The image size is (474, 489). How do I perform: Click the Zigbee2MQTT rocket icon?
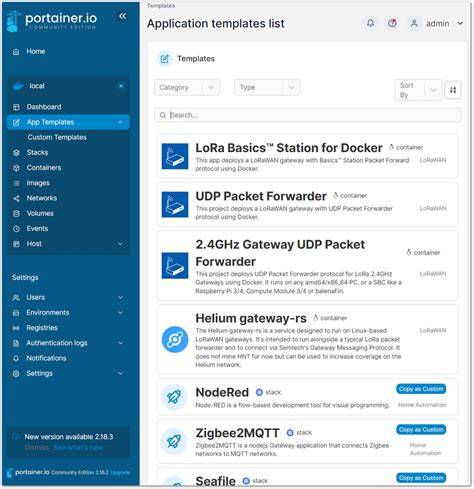[174, 441]
